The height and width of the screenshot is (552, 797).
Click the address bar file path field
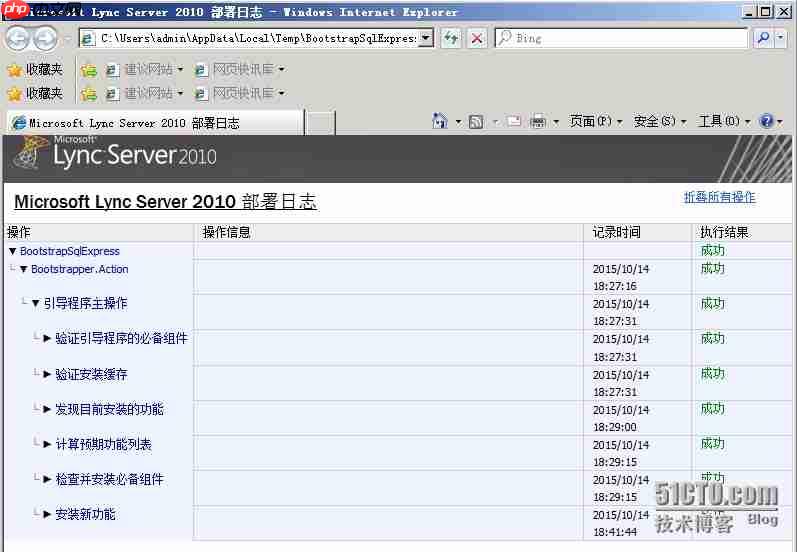pyautogui.click(x=249, y=38)
